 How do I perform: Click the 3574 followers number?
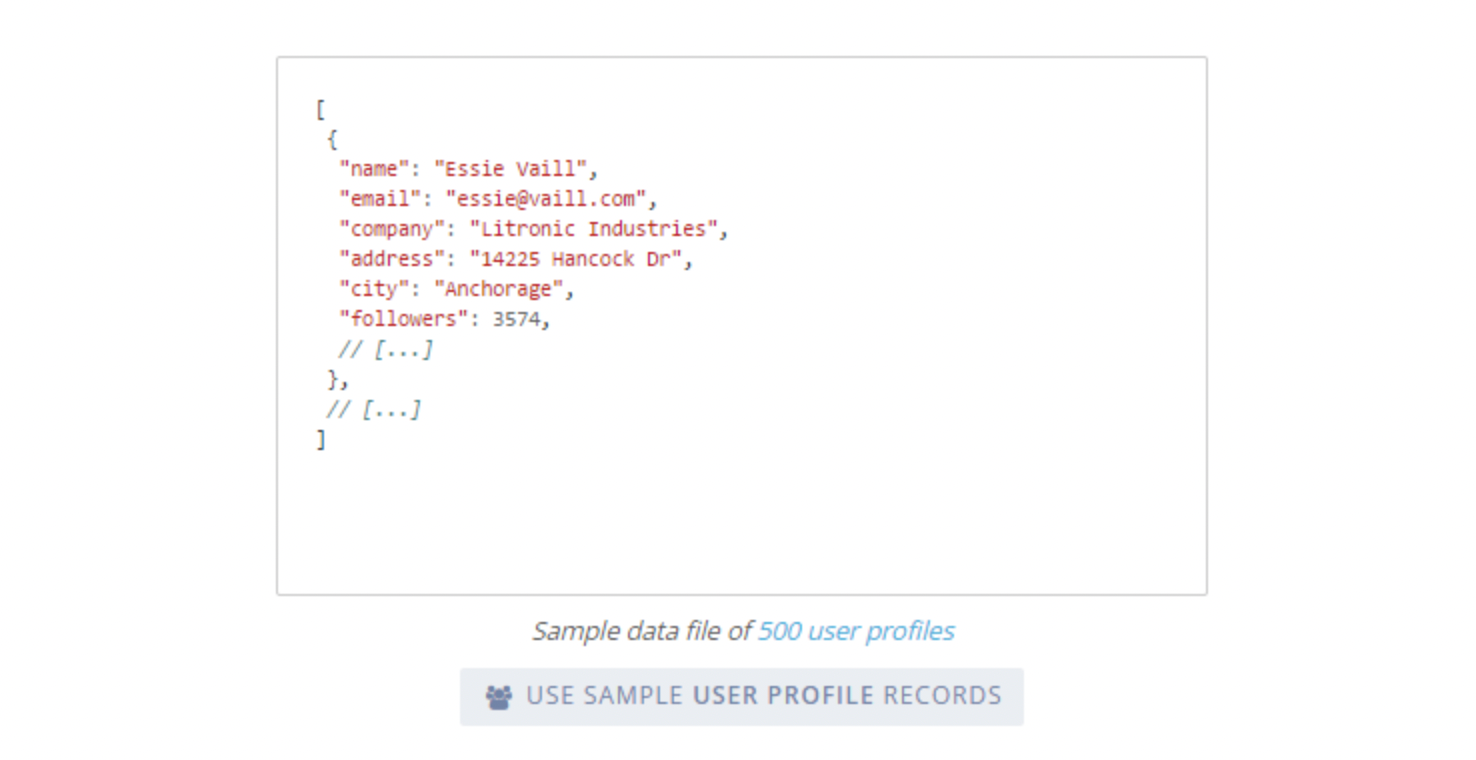pyautogui.click(x=516, y=319)
